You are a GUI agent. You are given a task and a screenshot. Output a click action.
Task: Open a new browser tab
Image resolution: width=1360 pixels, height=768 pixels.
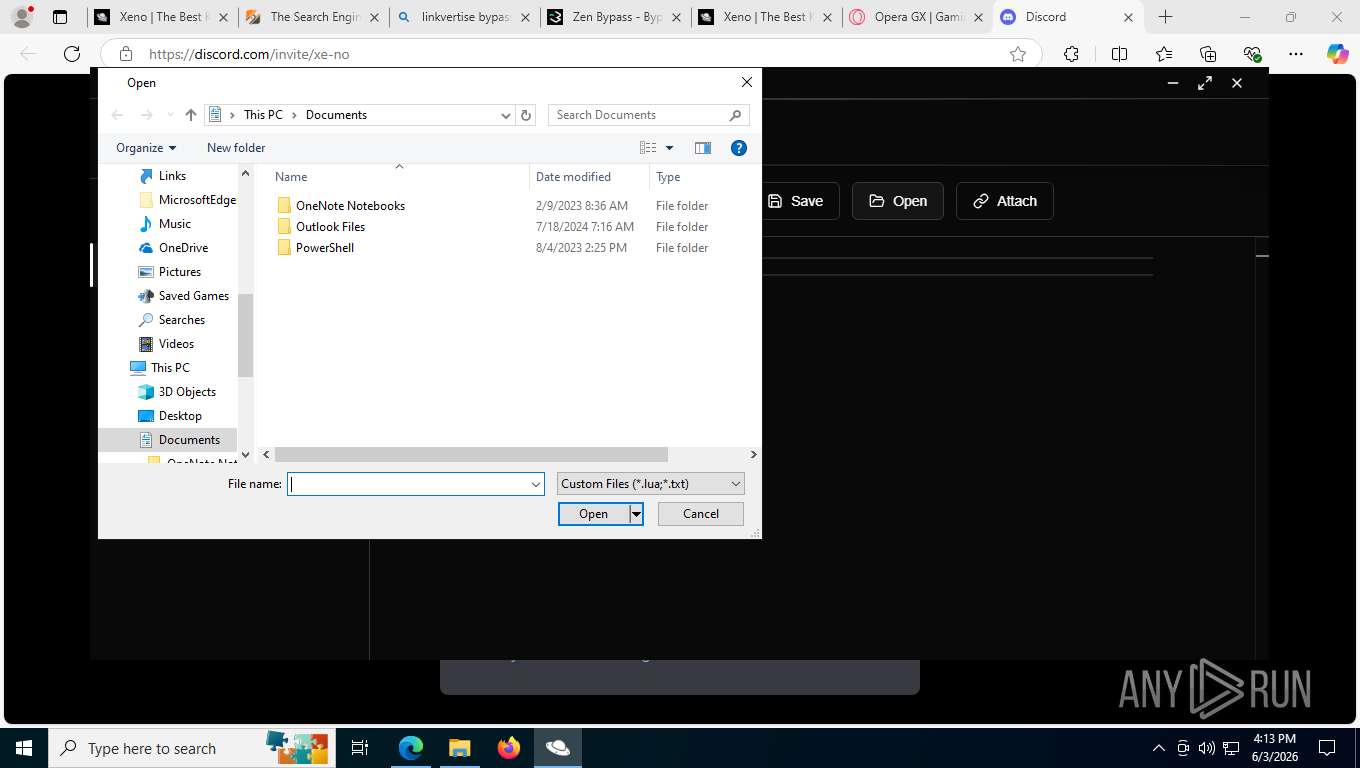tap(1165, 17)
